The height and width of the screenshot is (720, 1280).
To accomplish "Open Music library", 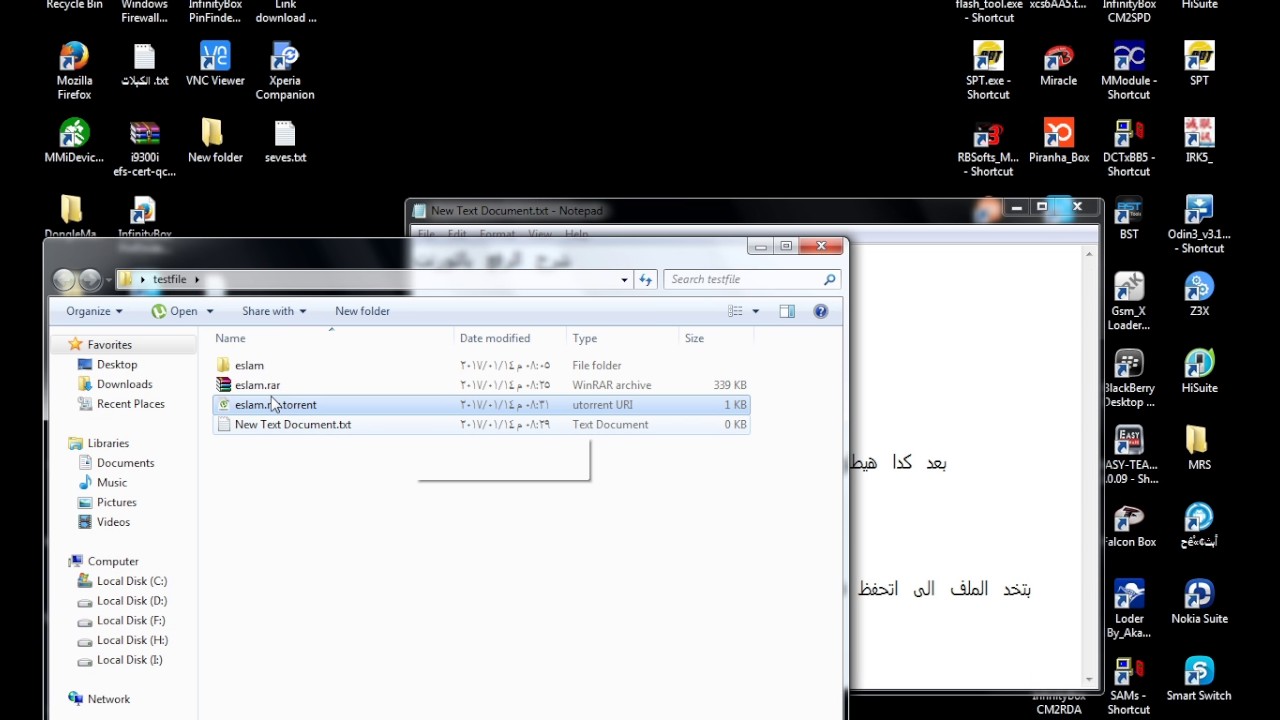I will pyautogui.click(x=111, y=483).
